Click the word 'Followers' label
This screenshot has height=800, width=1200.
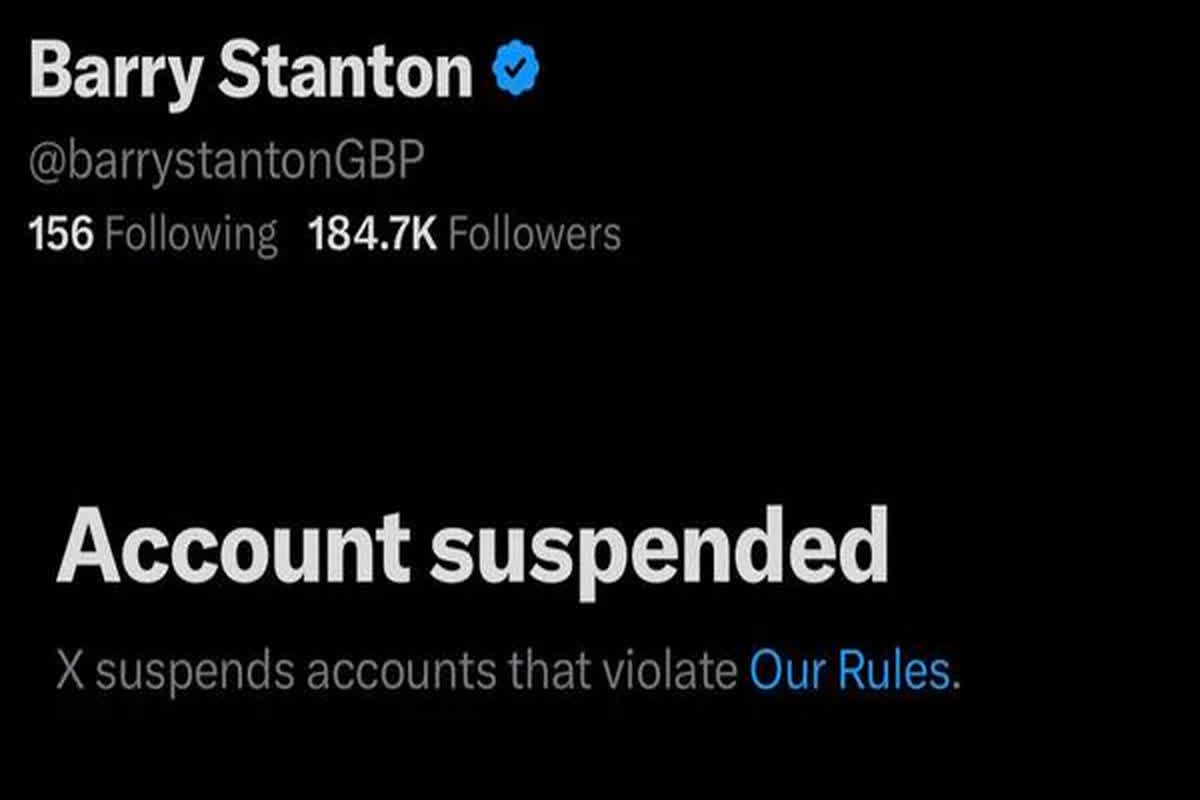(x=534, y=235)
